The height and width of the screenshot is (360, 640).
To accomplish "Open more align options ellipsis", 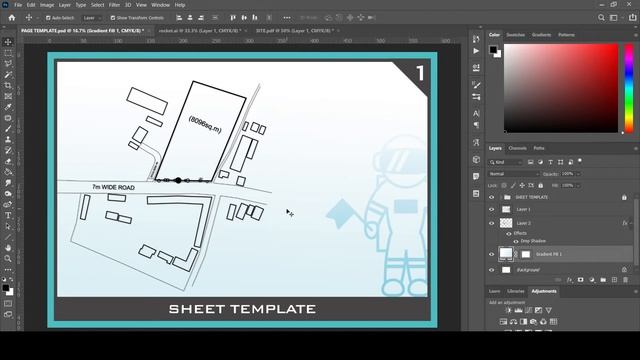I will [x=287, y=18].
